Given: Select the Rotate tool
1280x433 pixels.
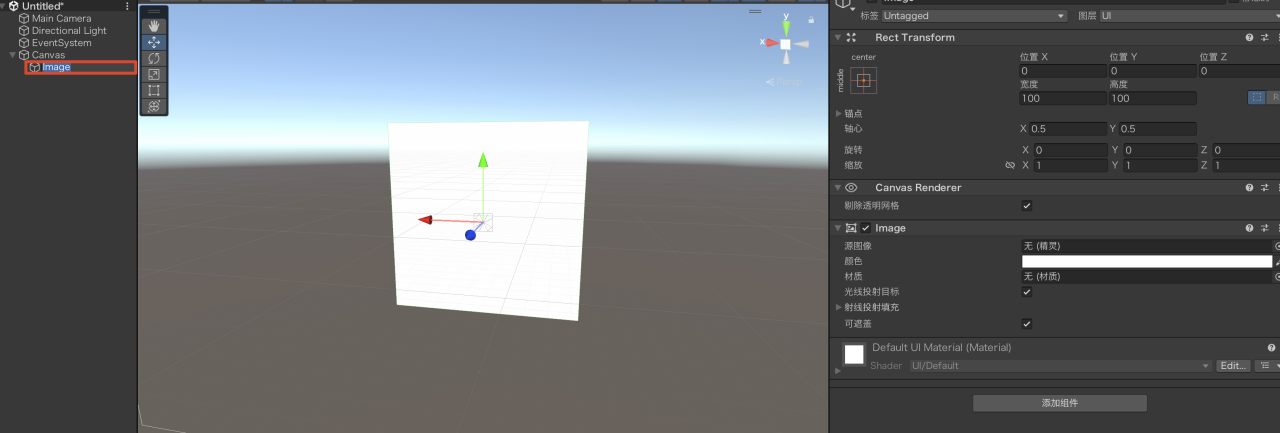Looking at the screenshot, I should (x=153, y=58).
